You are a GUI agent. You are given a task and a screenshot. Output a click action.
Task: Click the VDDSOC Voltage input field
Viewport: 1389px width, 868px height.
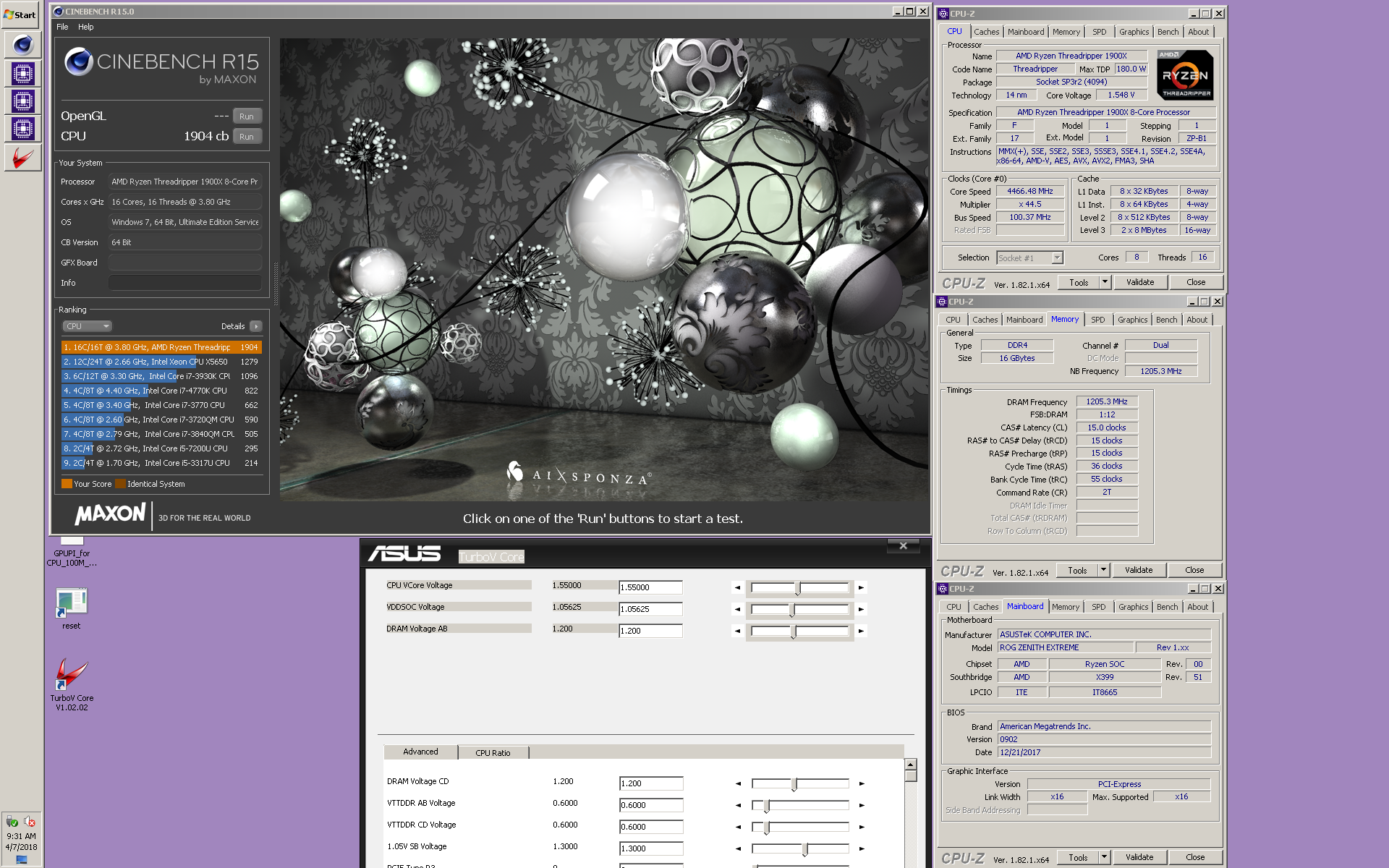[x=650, y=609]
